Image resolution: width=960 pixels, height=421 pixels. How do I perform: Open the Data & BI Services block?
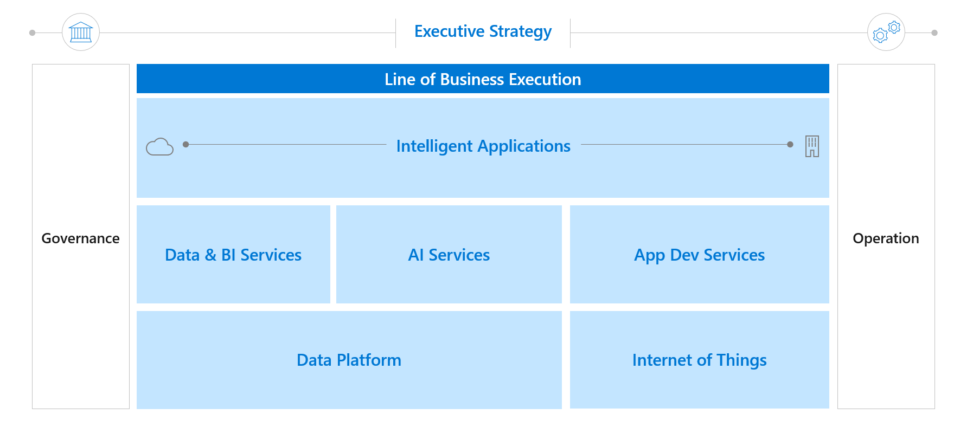click(x=233, y=255)
